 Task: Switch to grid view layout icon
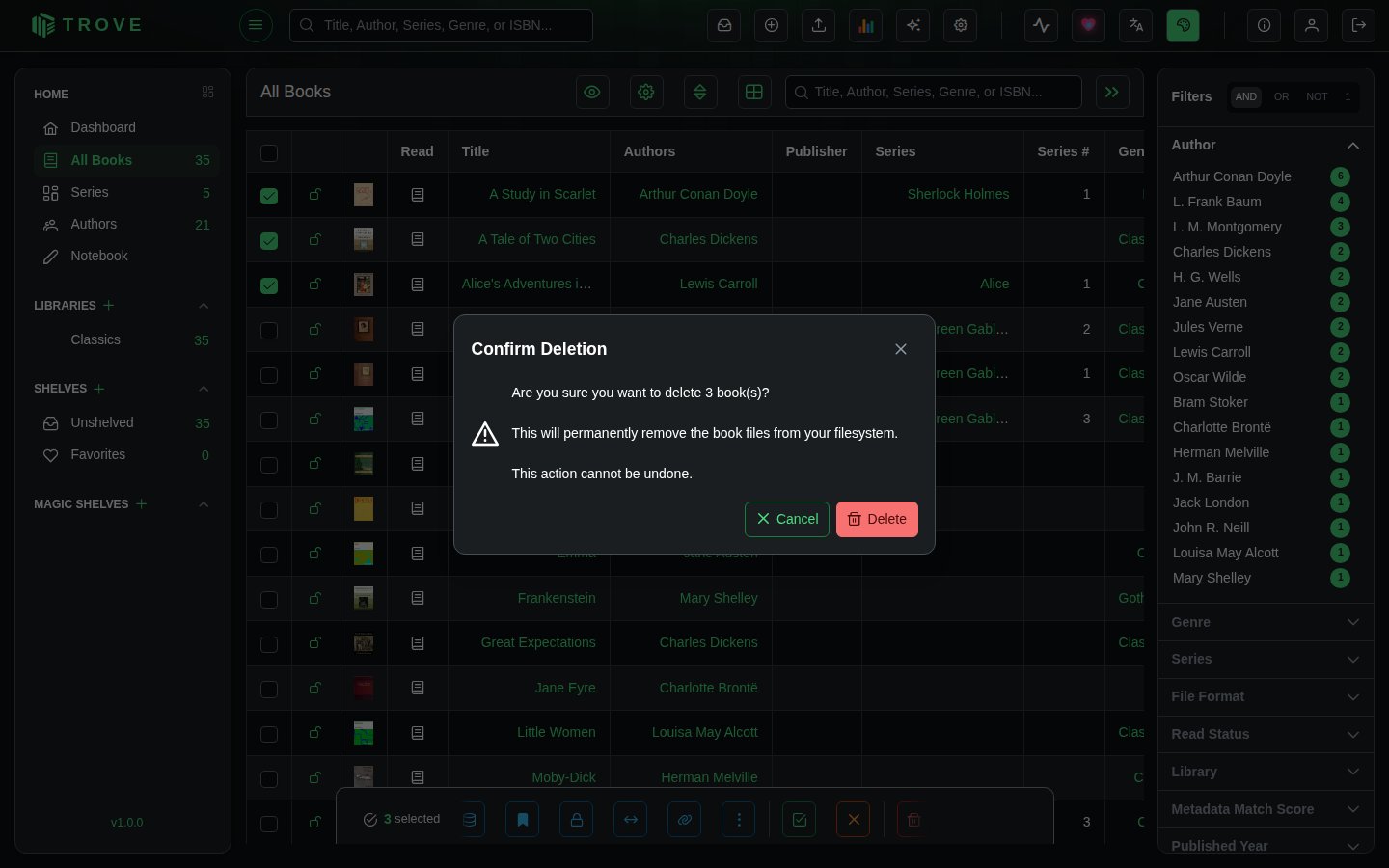[754, 92]
